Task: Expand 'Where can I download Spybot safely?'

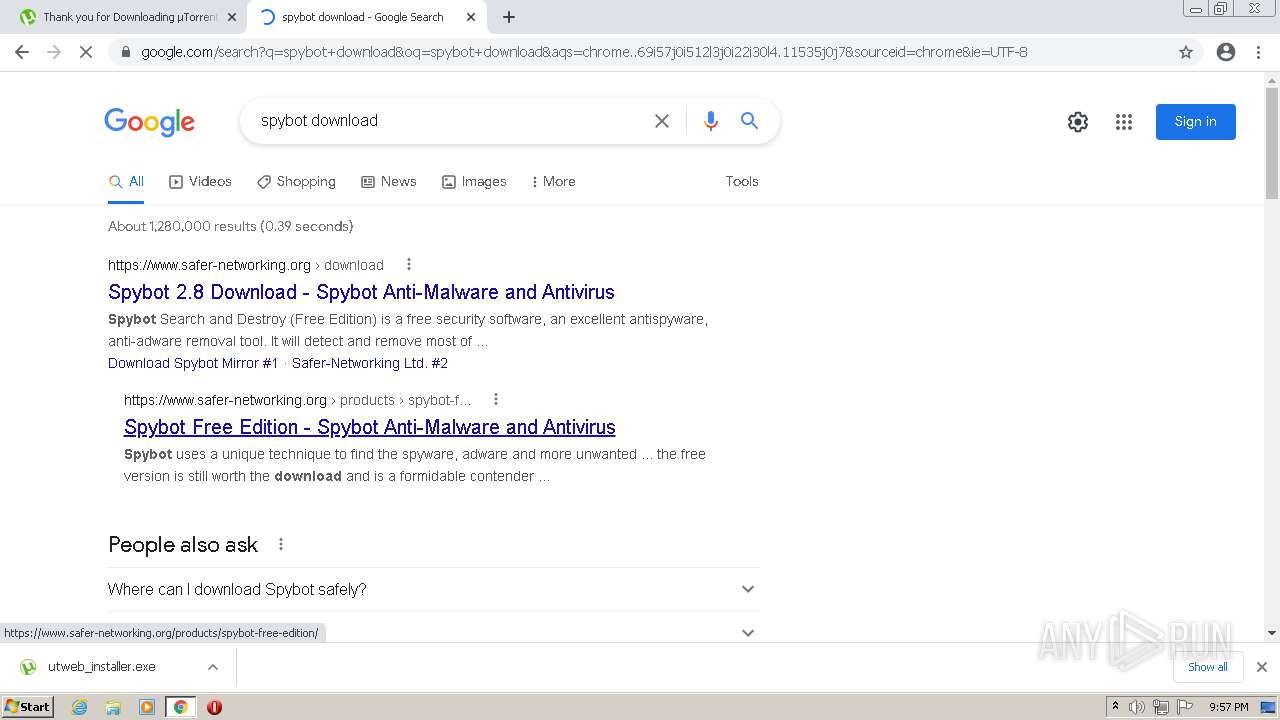Action: (x=433, y=589)
